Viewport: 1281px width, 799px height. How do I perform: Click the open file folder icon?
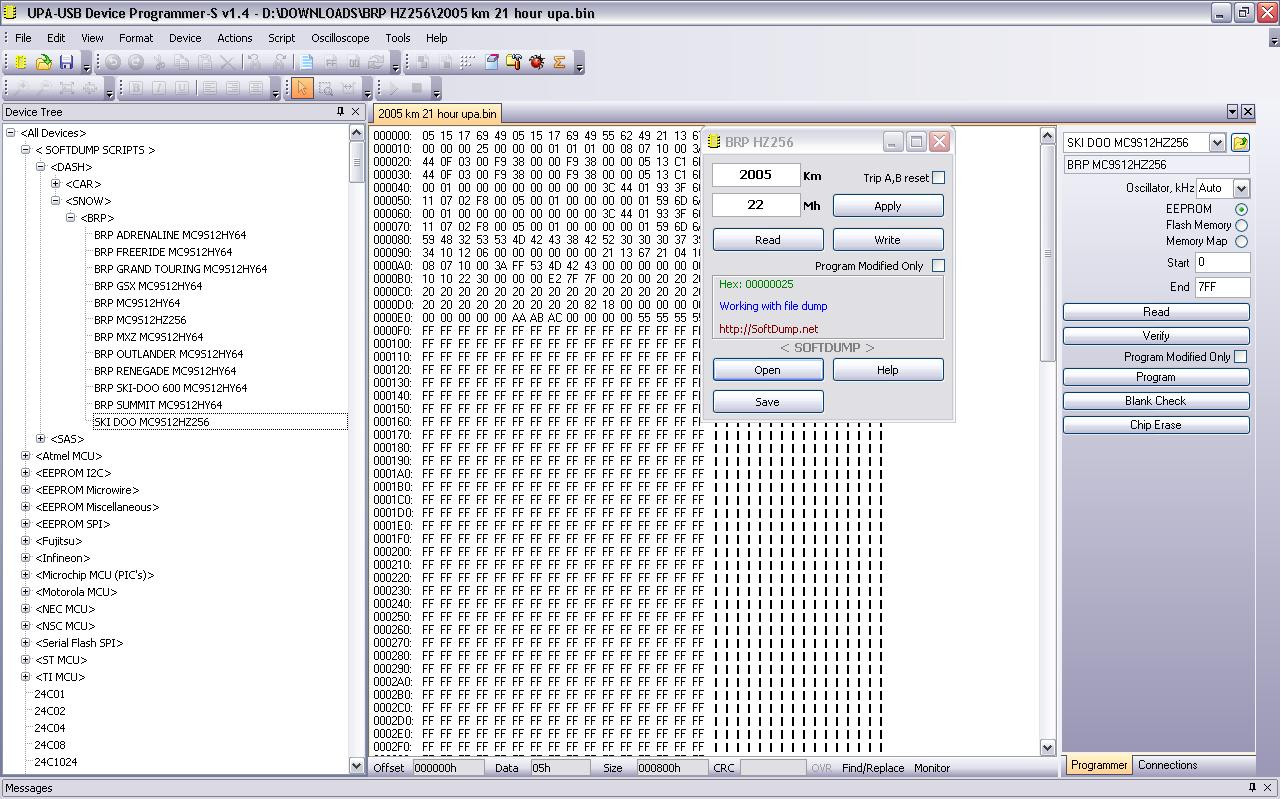click(x=44, y=62)
